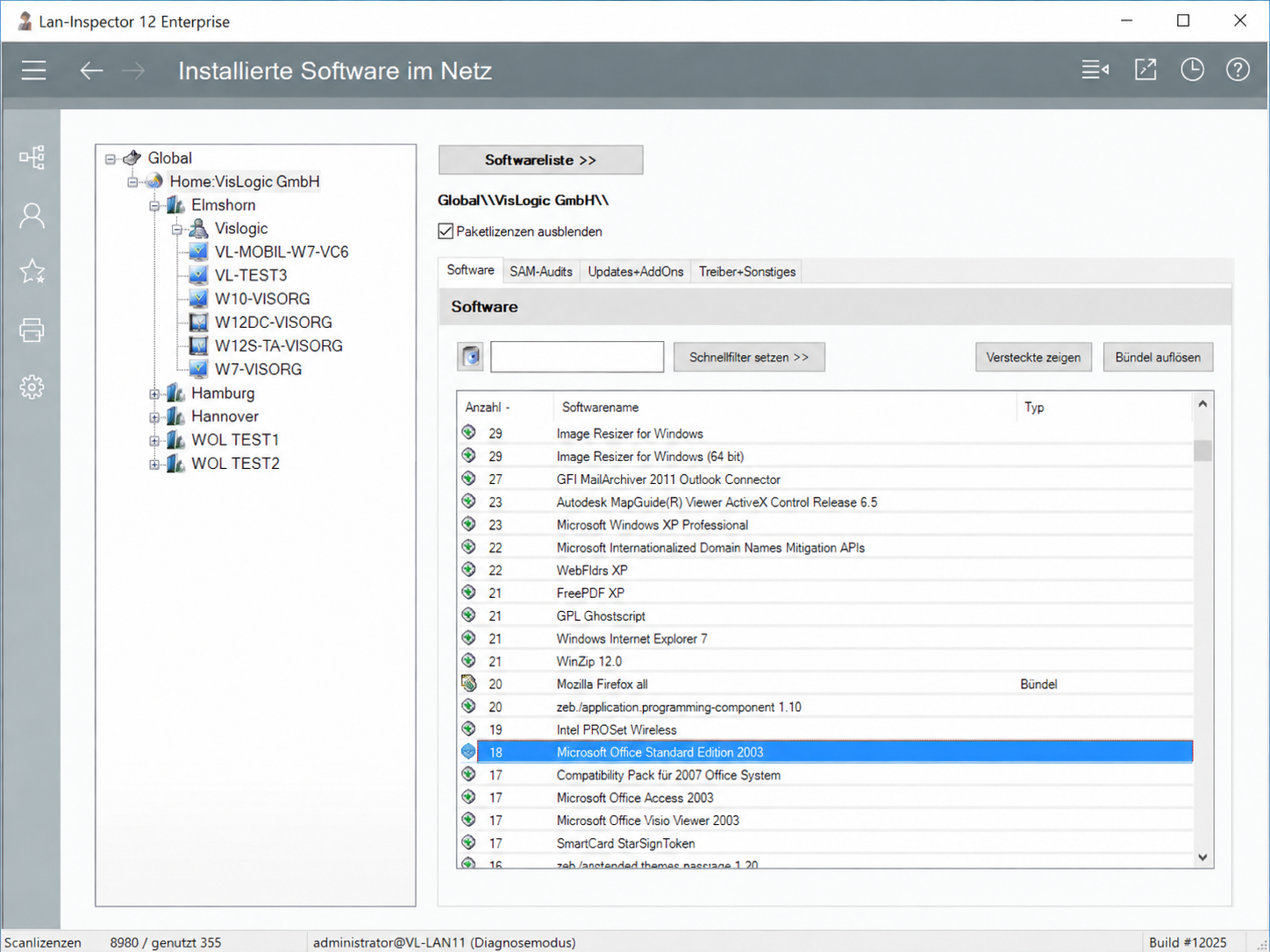Expand the Hannover node
The height and width of the screenshot is (952, 1270).
(x=154, y=417)
